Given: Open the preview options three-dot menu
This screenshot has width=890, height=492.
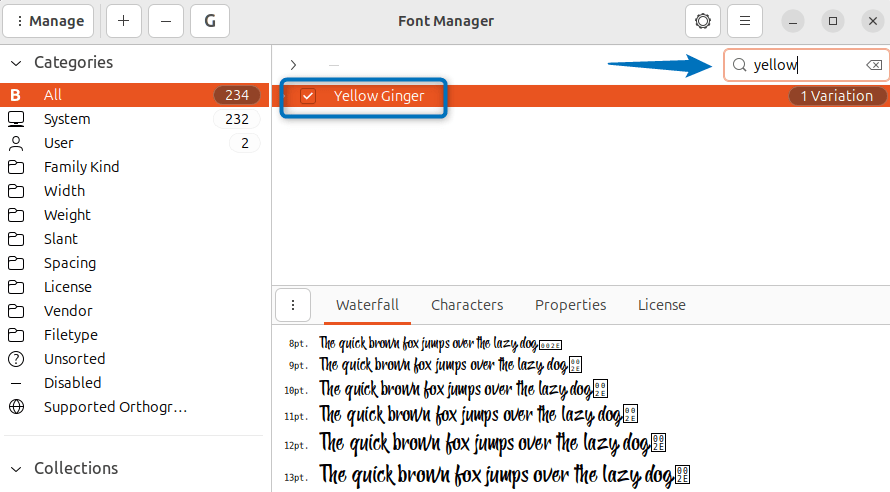Looking at the screenshot, I should point(293,305).
